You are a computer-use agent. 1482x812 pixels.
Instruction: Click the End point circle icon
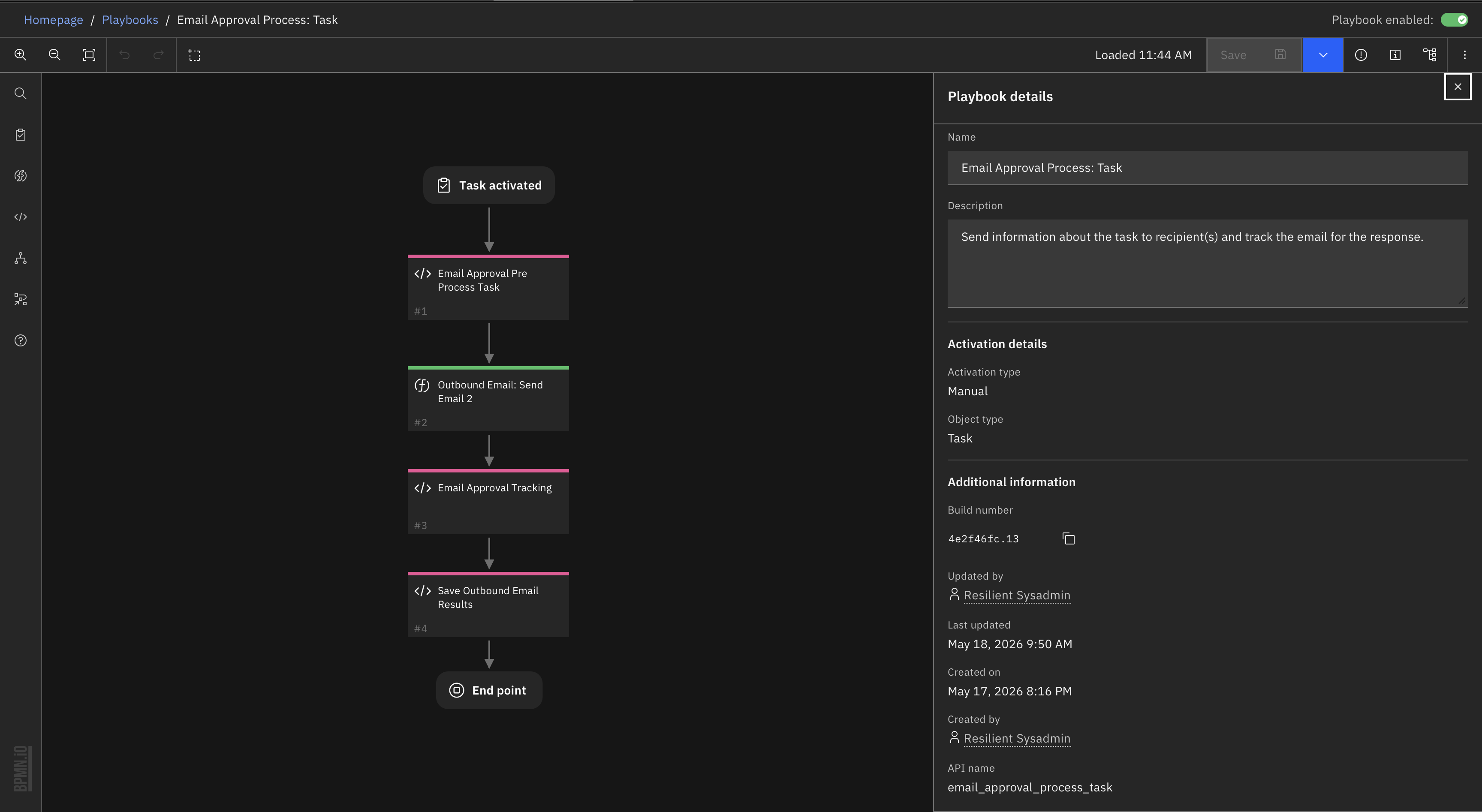click(456, 690)
